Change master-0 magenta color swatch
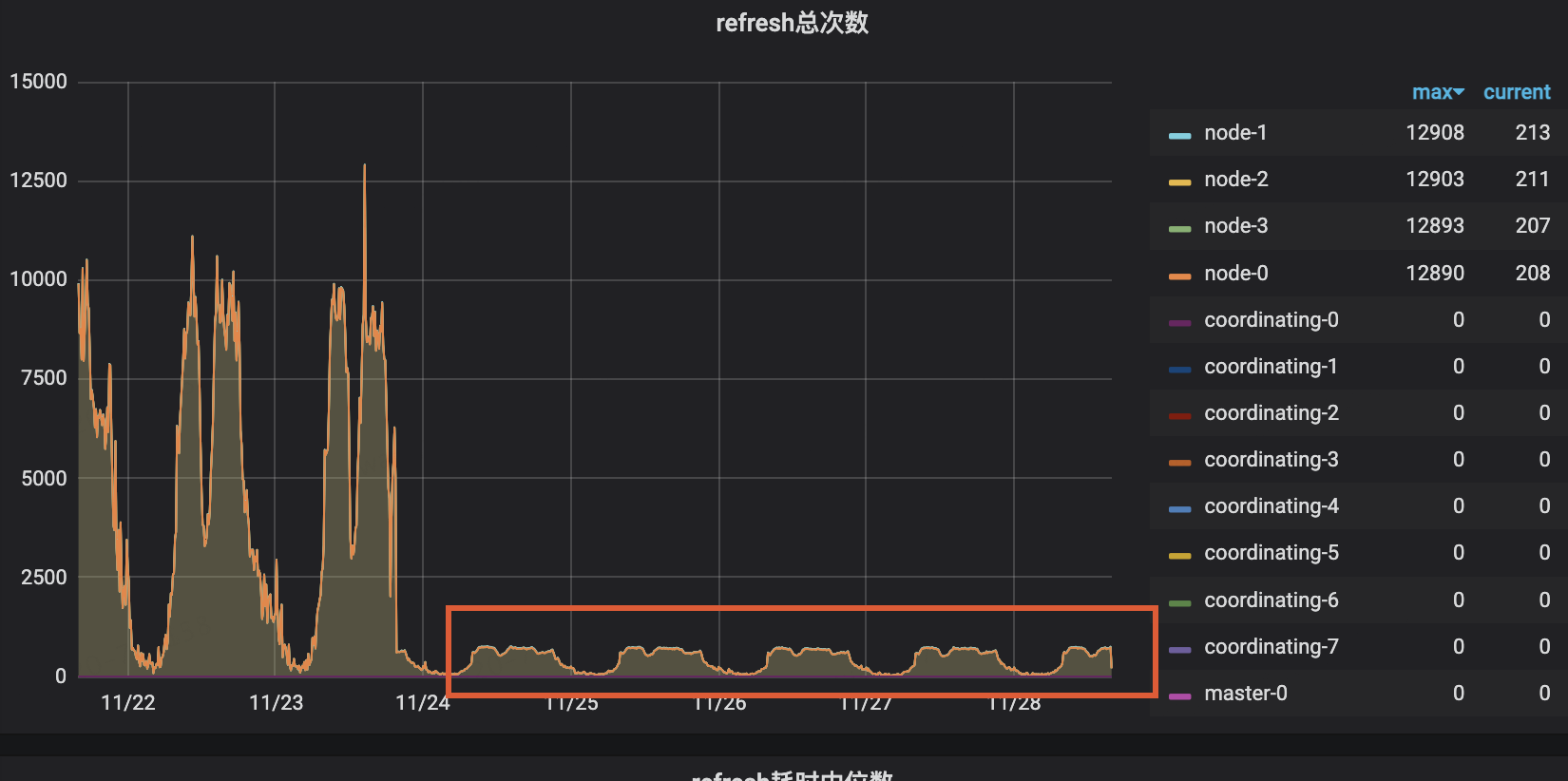Viewport: 1568px width, 781px height. pyautogui.click(x=1179, y=696)
